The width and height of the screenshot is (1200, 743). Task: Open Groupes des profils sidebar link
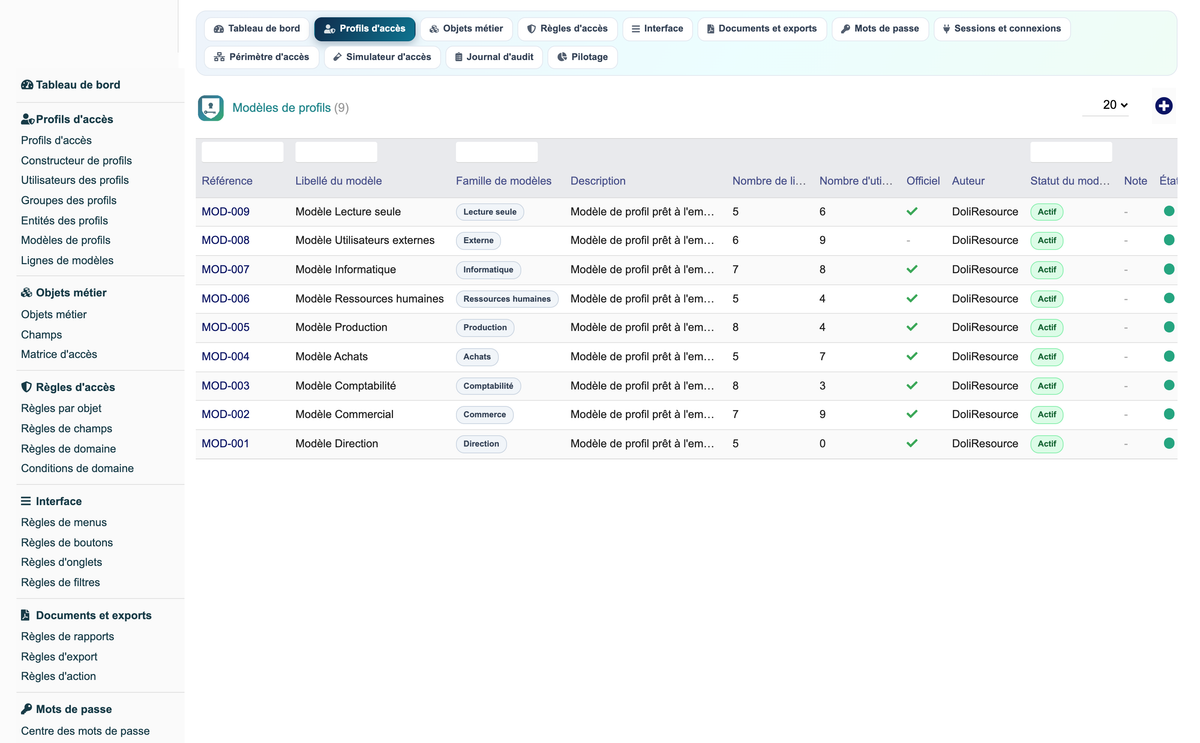[69, 201]
